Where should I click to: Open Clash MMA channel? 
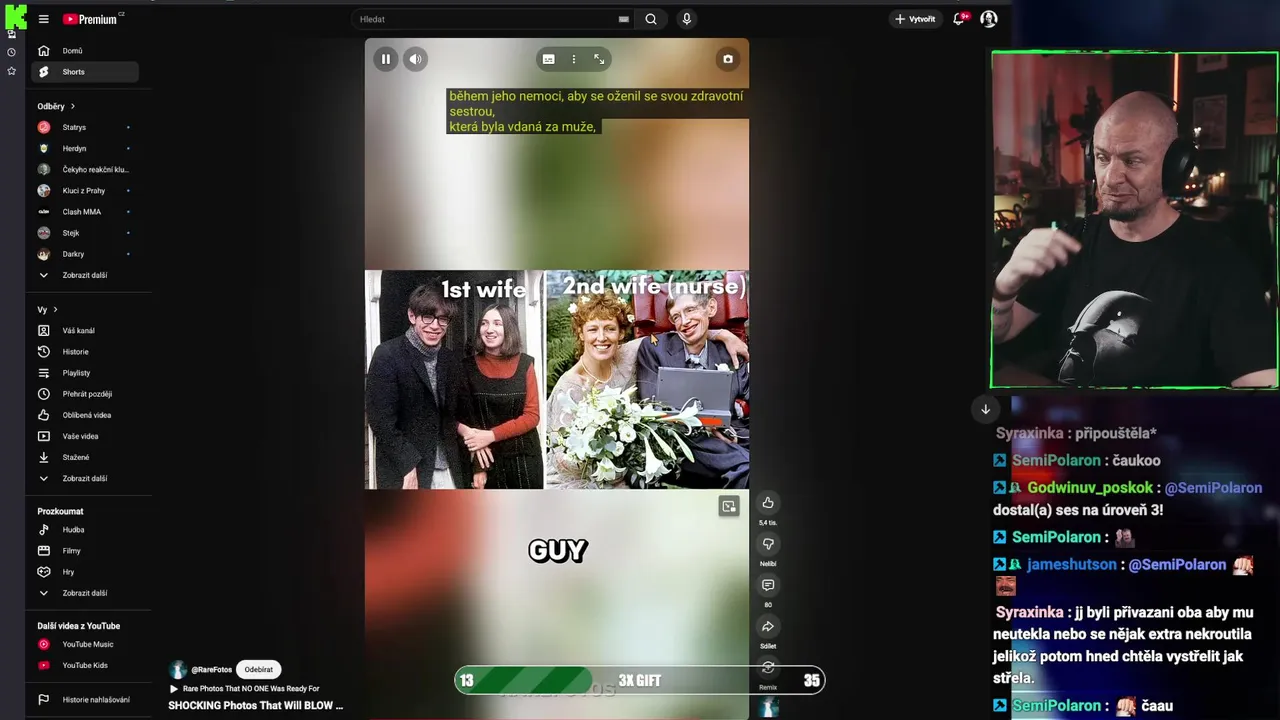87,212
